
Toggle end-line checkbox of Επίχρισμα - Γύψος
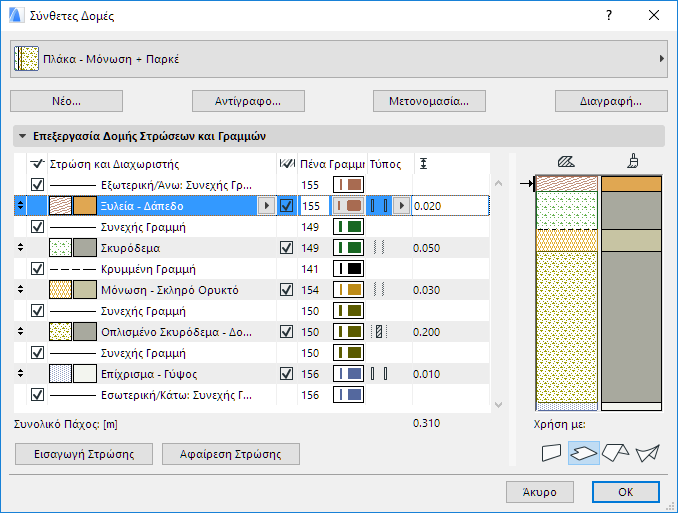(287, 374)
